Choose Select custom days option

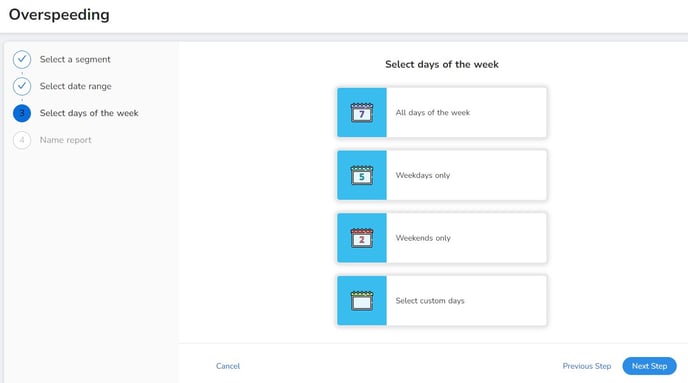[442, 301]
